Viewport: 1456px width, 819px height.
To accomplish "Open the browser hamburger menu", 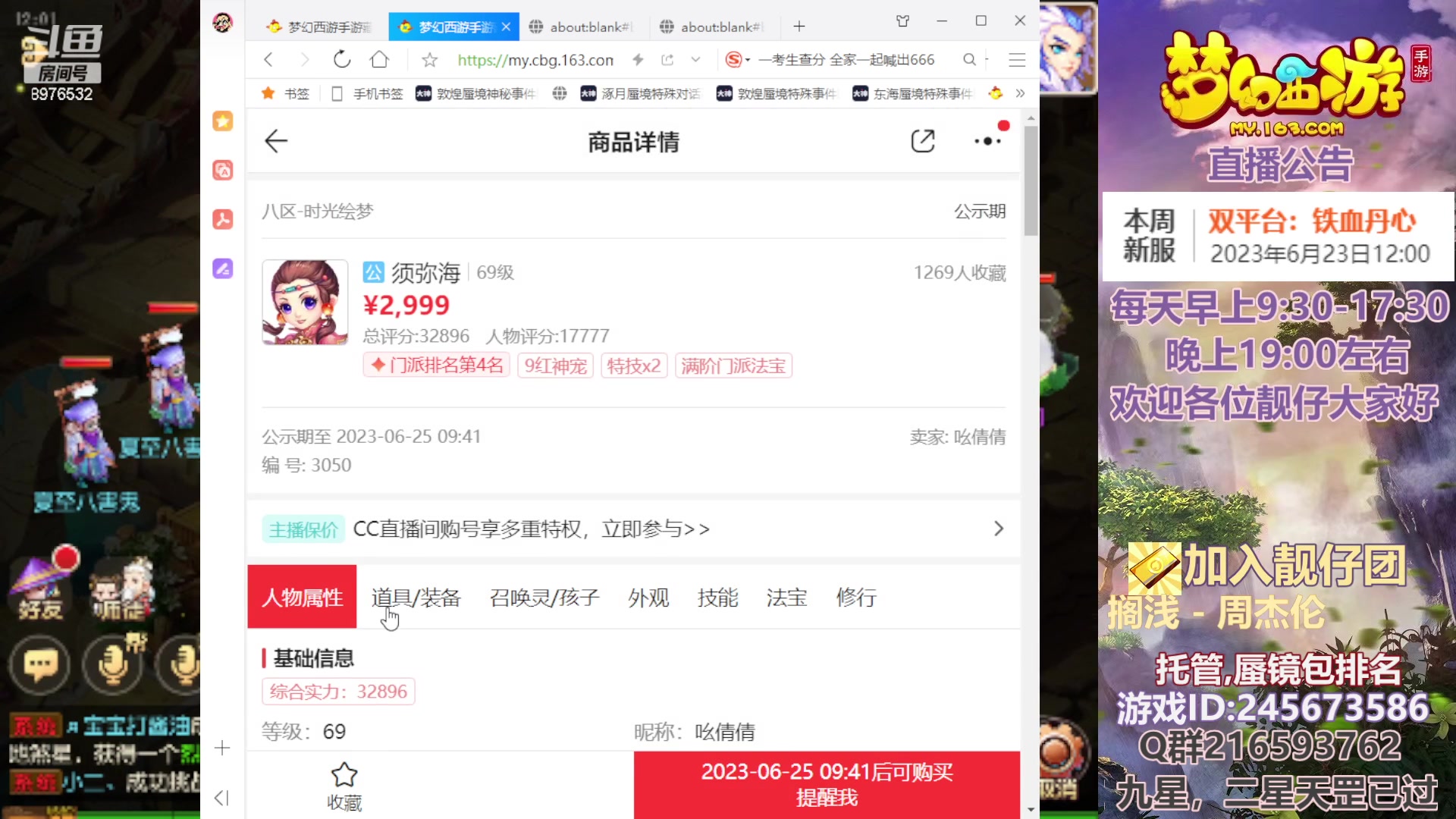I will 1017,59.
